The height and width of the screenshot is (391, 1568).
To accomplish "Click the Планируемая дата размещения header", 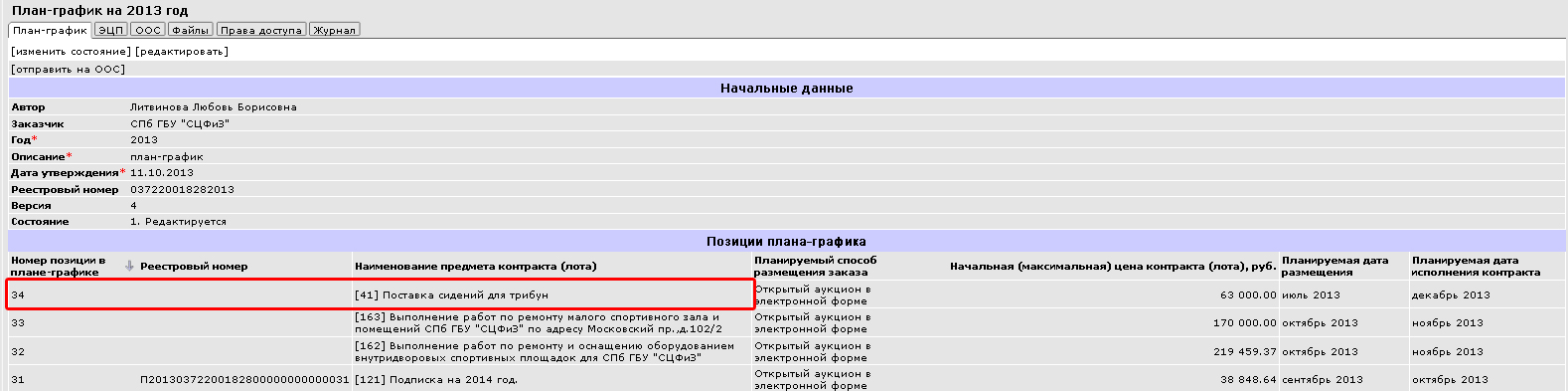I will click(x=1334, y=266).
